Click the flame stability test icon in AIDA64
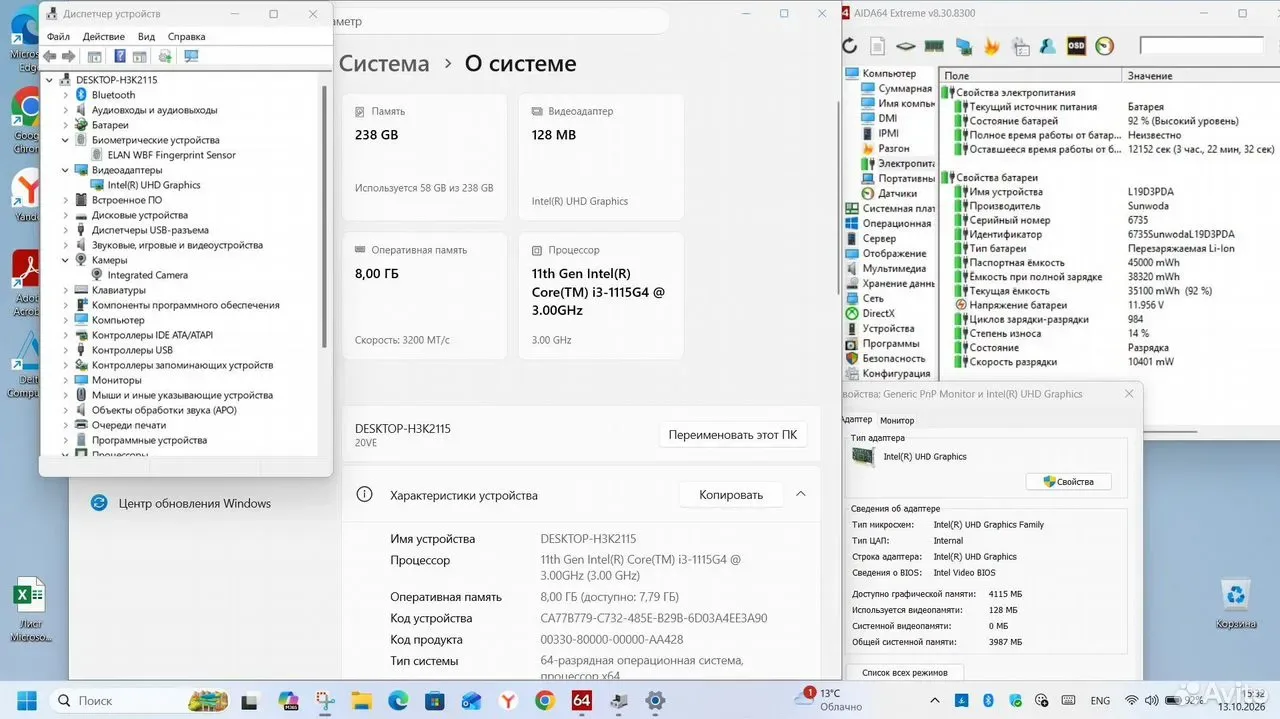The height and width of the screenshot is (719, 1280). pos(992,46)
